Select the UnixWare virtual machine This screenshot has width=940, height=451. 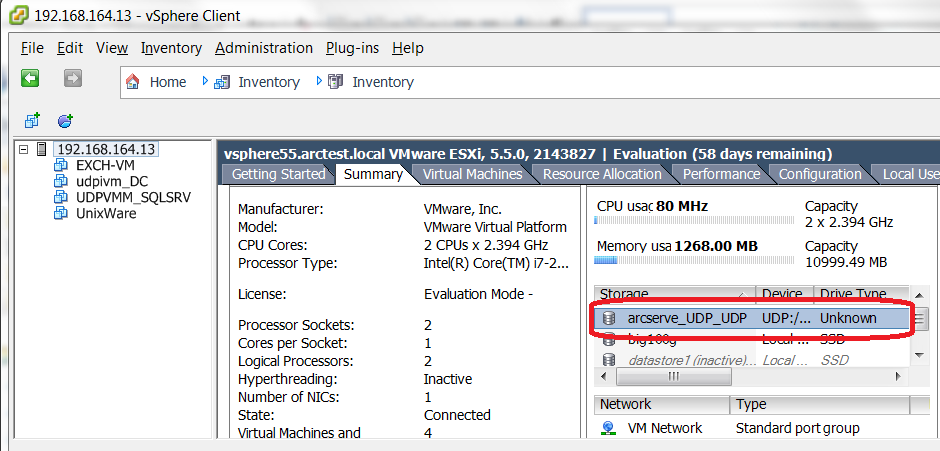click(x=106, y=213)
